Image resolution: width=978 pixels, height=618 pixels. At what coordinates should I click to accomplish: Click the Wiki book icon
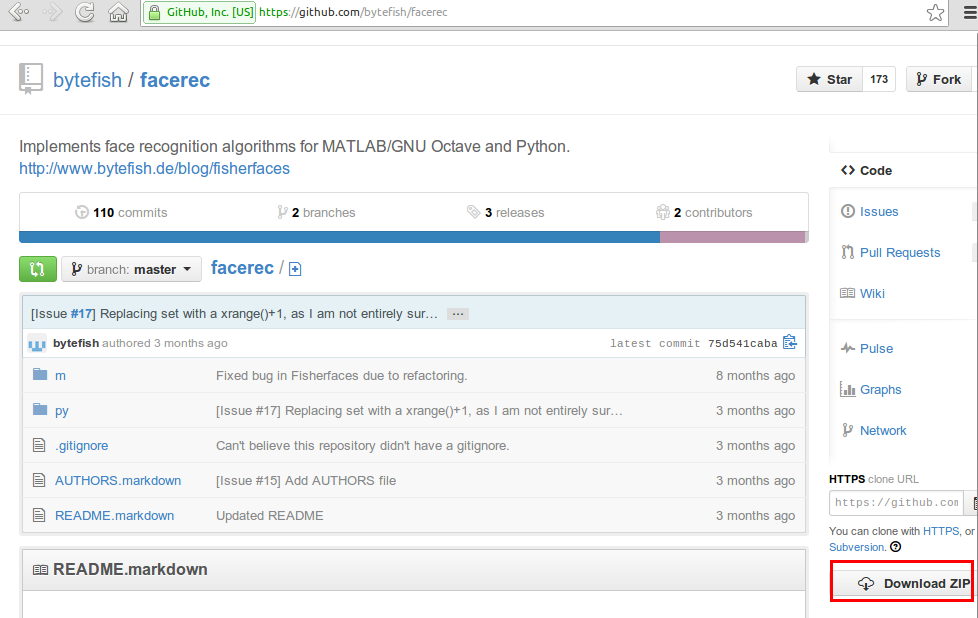click(x=848, y=293)
